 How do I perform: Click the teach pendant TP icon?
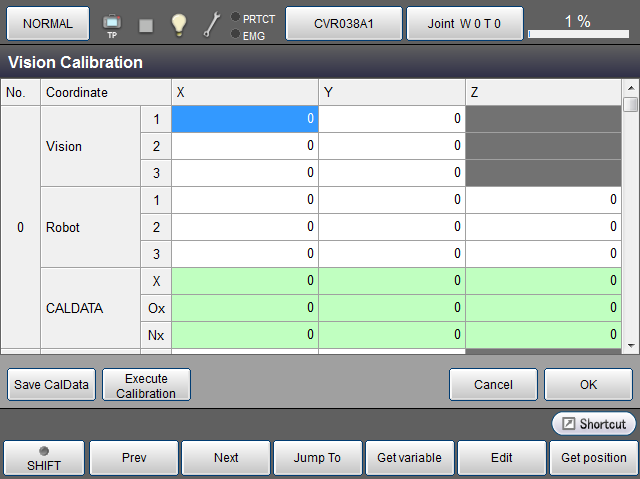click(111, 24)
